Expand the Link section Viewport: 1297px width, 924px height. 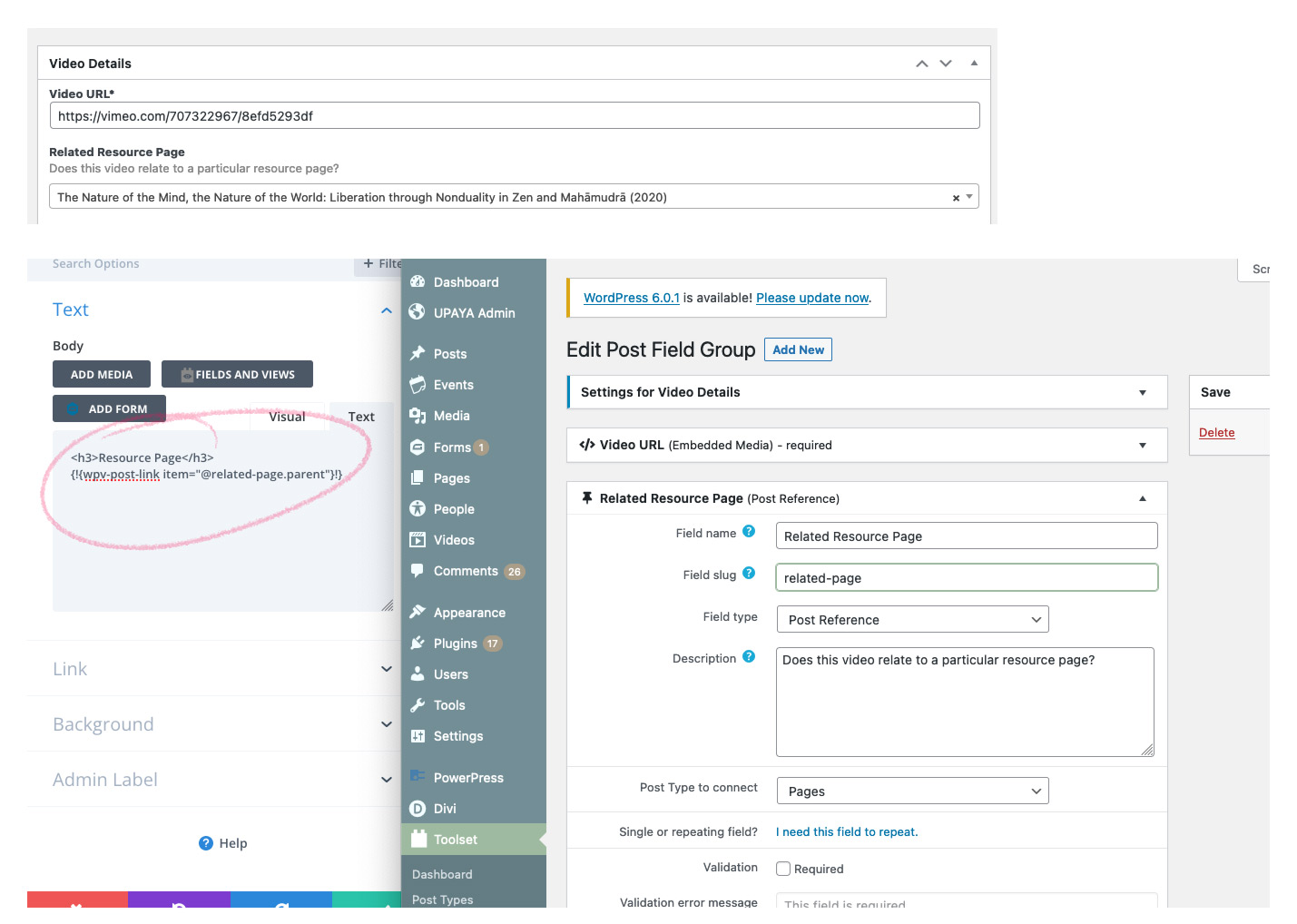click(x=214, y=669)
